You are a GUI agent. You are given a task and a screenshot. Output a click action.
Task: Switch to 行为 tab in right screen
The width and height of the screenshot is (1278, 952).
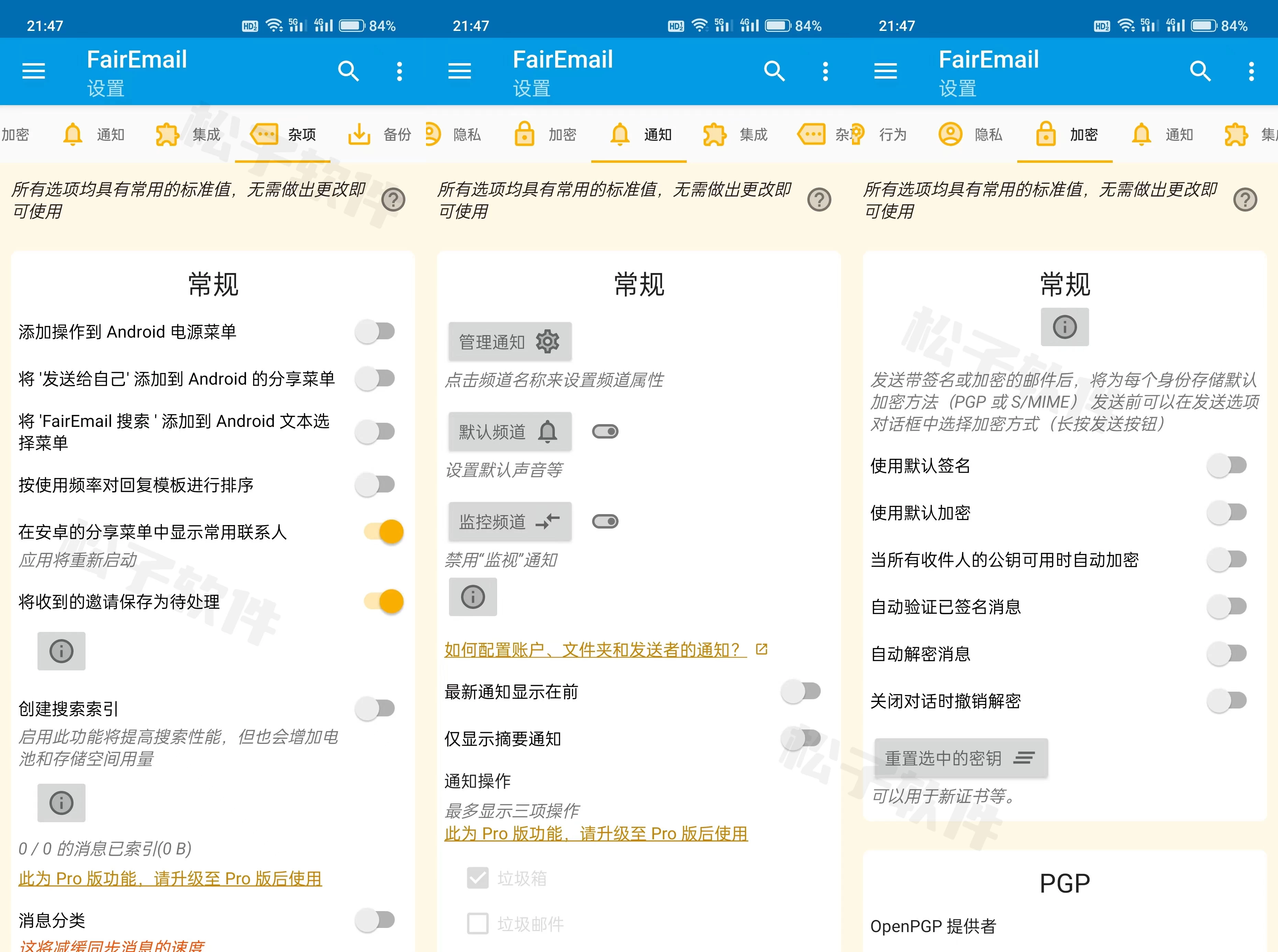(x=879, y=135)
